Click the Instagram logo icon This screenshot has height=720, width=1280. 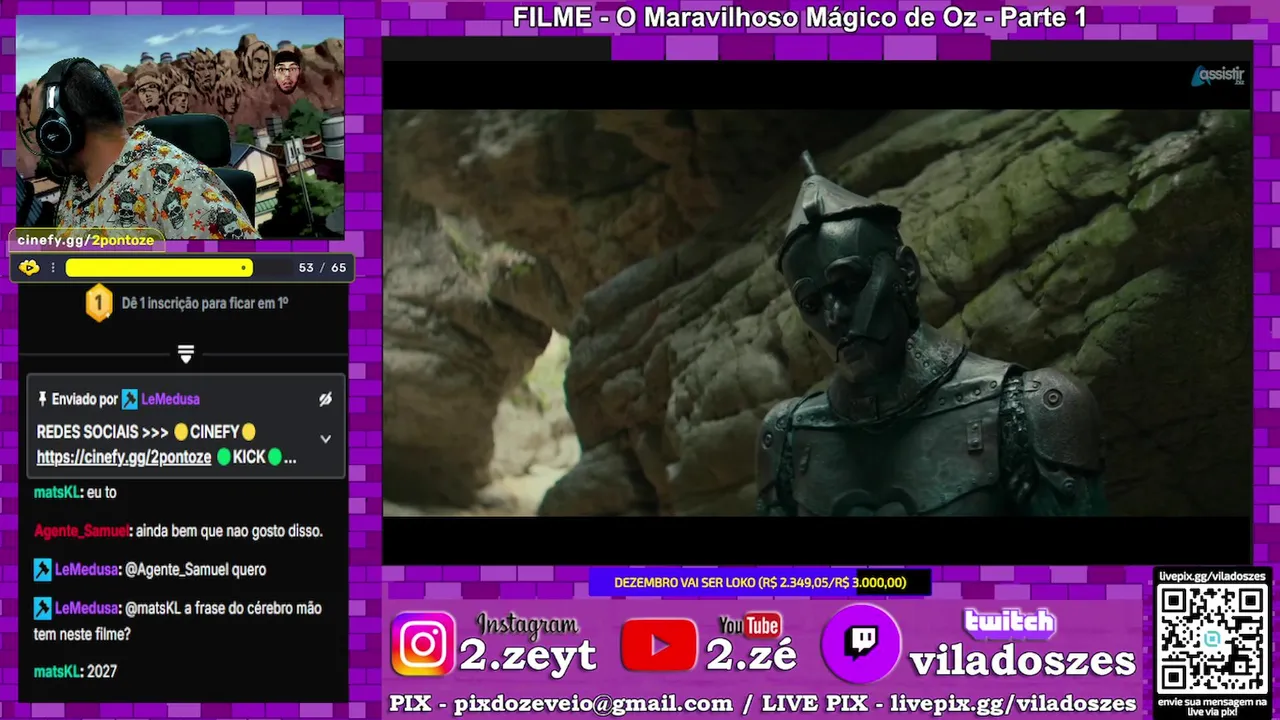[x=422, y=643]
